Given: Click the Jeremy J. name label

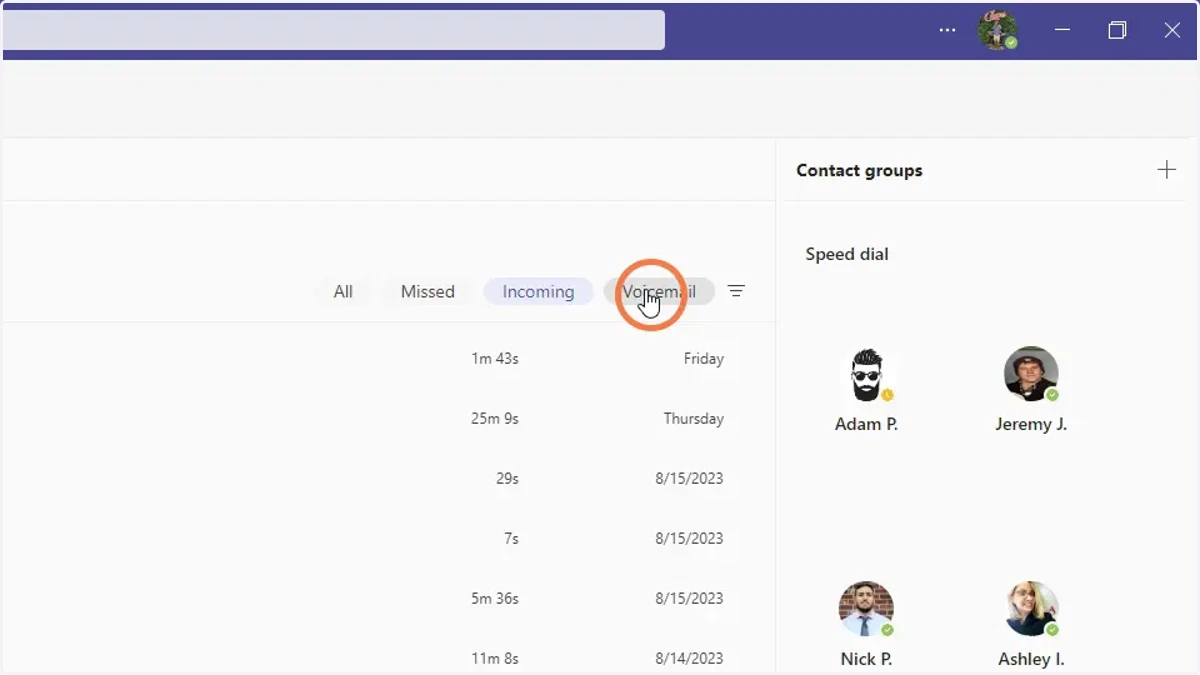Looking at the screenshot, I should point(1031,424).
